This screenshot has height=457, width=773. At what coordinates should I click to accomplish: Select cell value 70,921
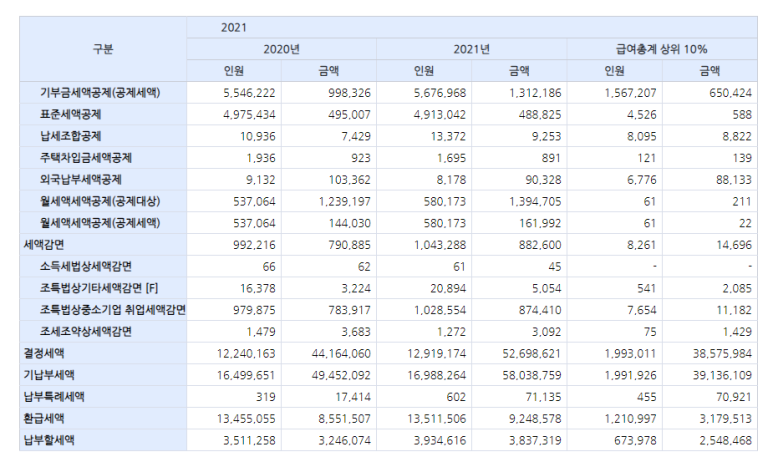[x=734, y=396]
